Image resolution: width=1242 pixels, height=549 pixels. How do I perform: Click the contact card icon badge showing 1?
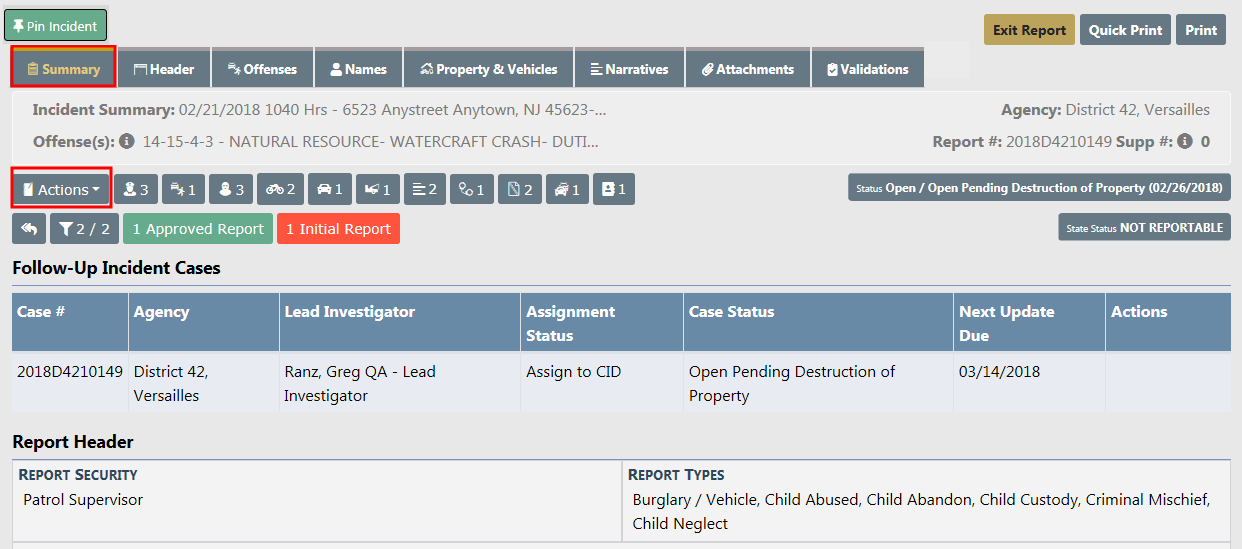point(613,189)
